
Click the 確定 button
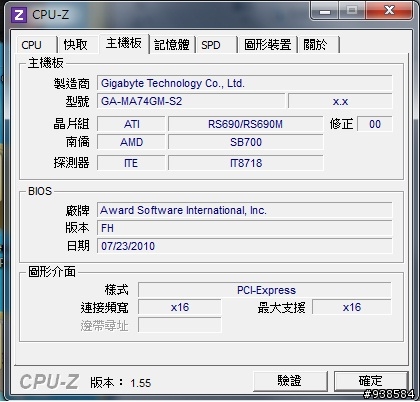click(x=371, y=381)
